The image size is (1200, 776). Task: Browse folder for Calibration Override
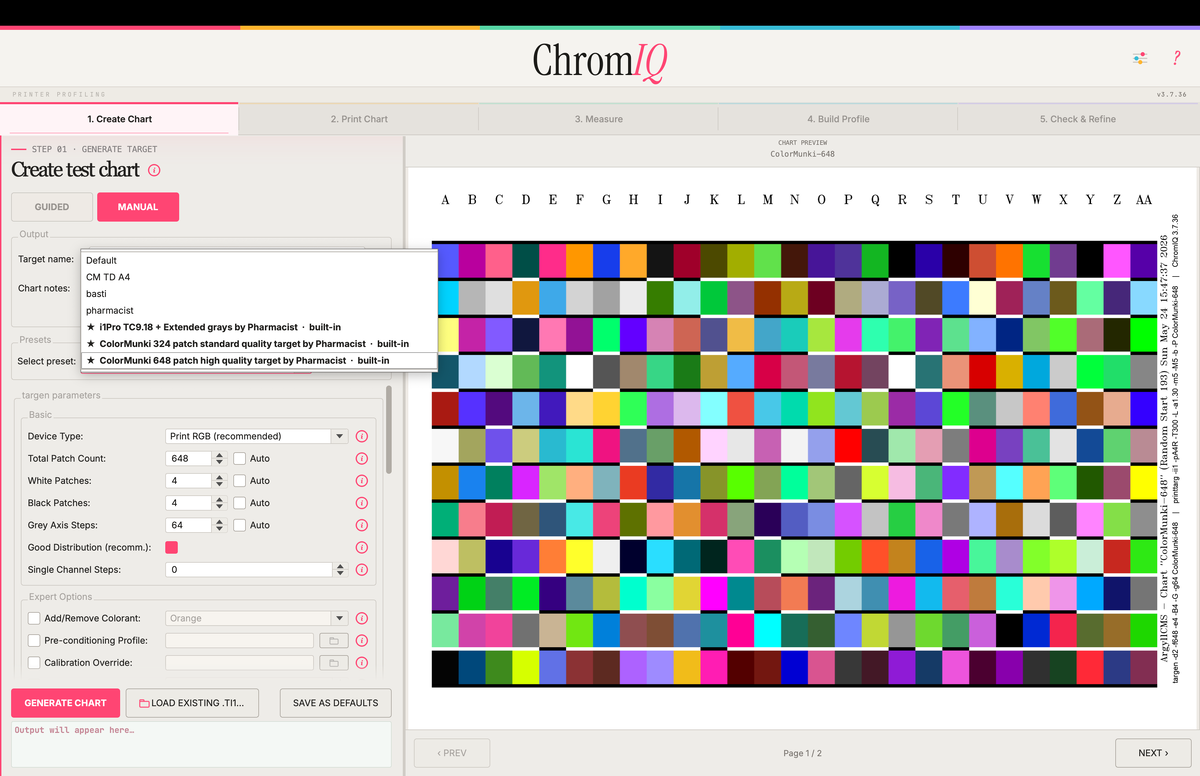[333, 662]
